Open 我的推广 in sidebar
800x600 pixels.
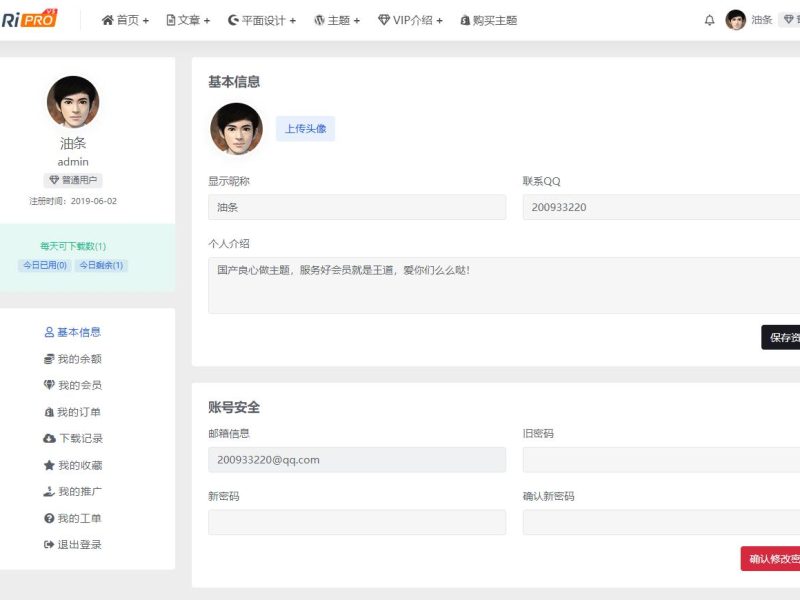pyautogui.click(x=73, y=492)
